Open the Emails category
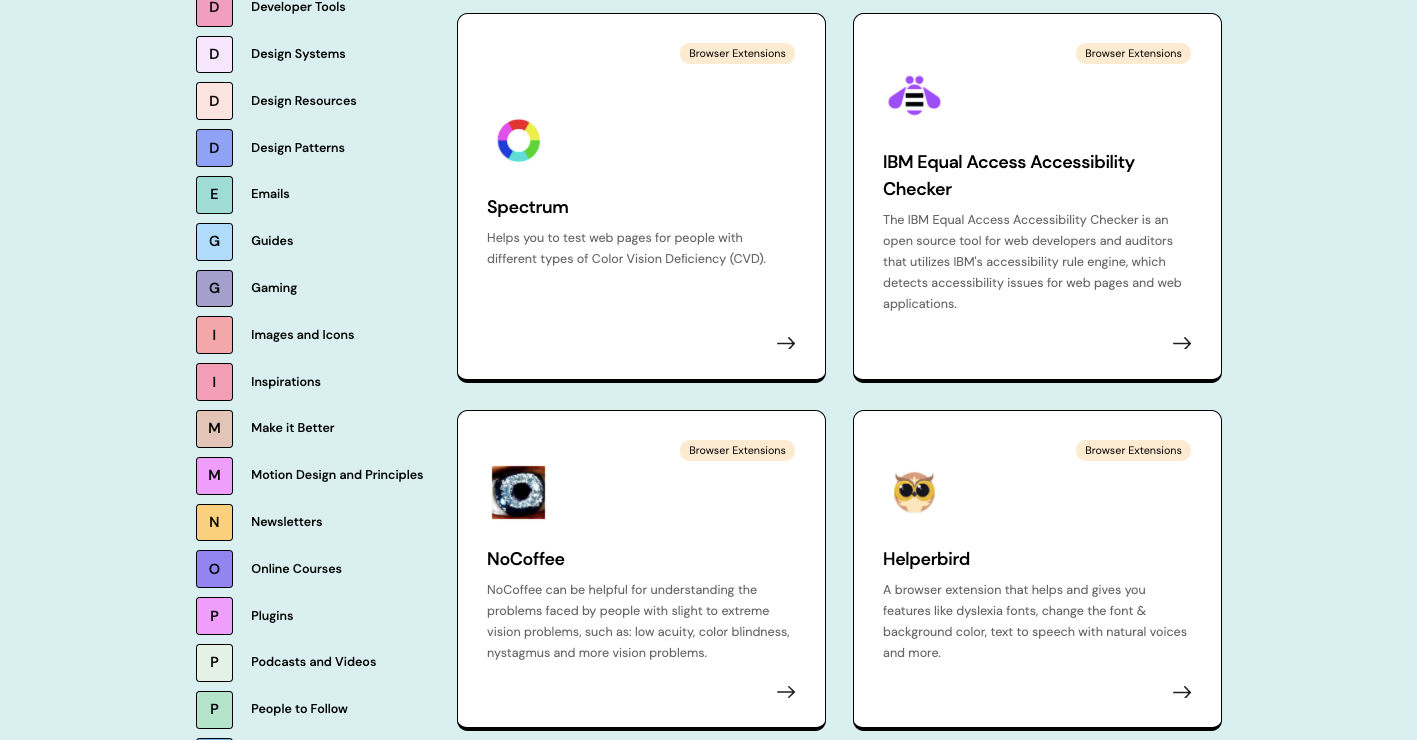Image resolution: width=1417 pixels, height=740 pixels. [270, 194]
